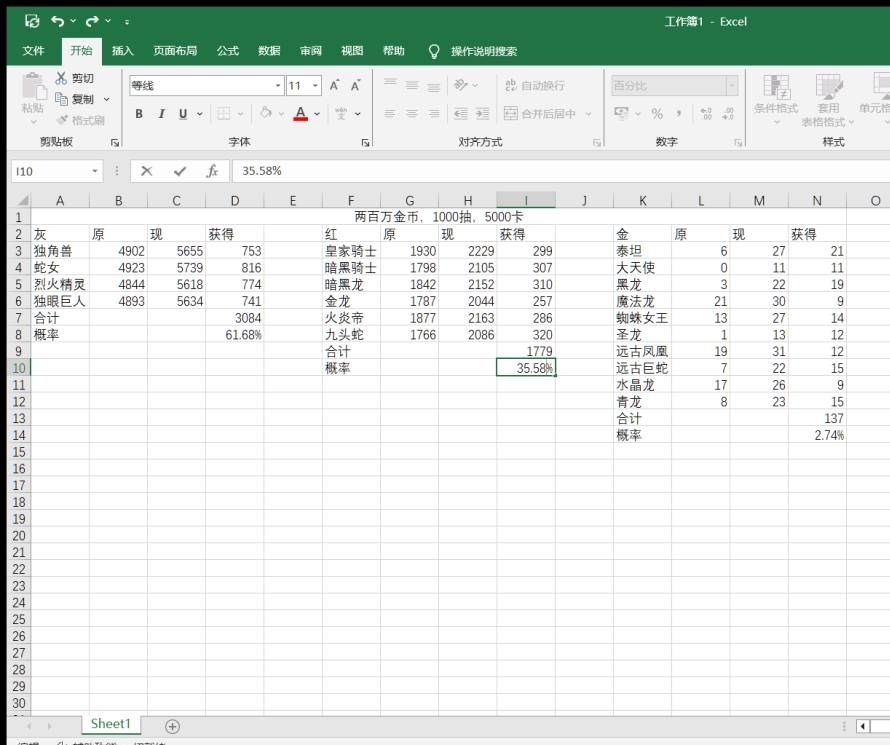Click the Save icon in quick access toolbar
This screenshot has width=890, height=745.
(x=32, y=22)
